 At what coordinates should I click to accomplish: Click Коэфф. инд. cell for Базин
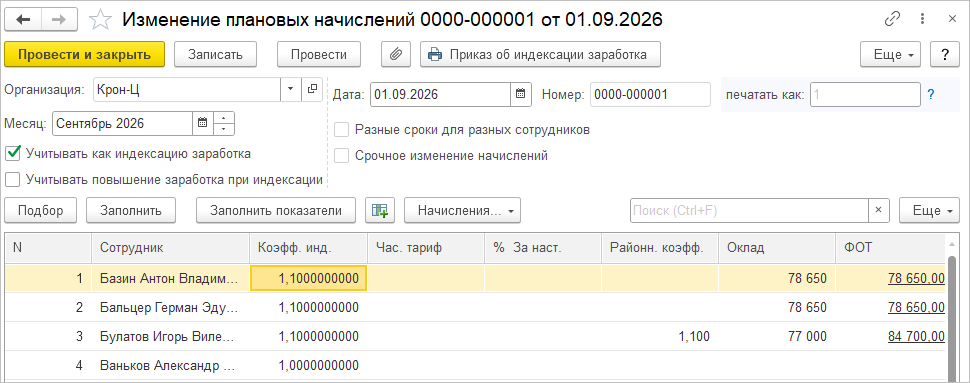(x=308, y=278)
